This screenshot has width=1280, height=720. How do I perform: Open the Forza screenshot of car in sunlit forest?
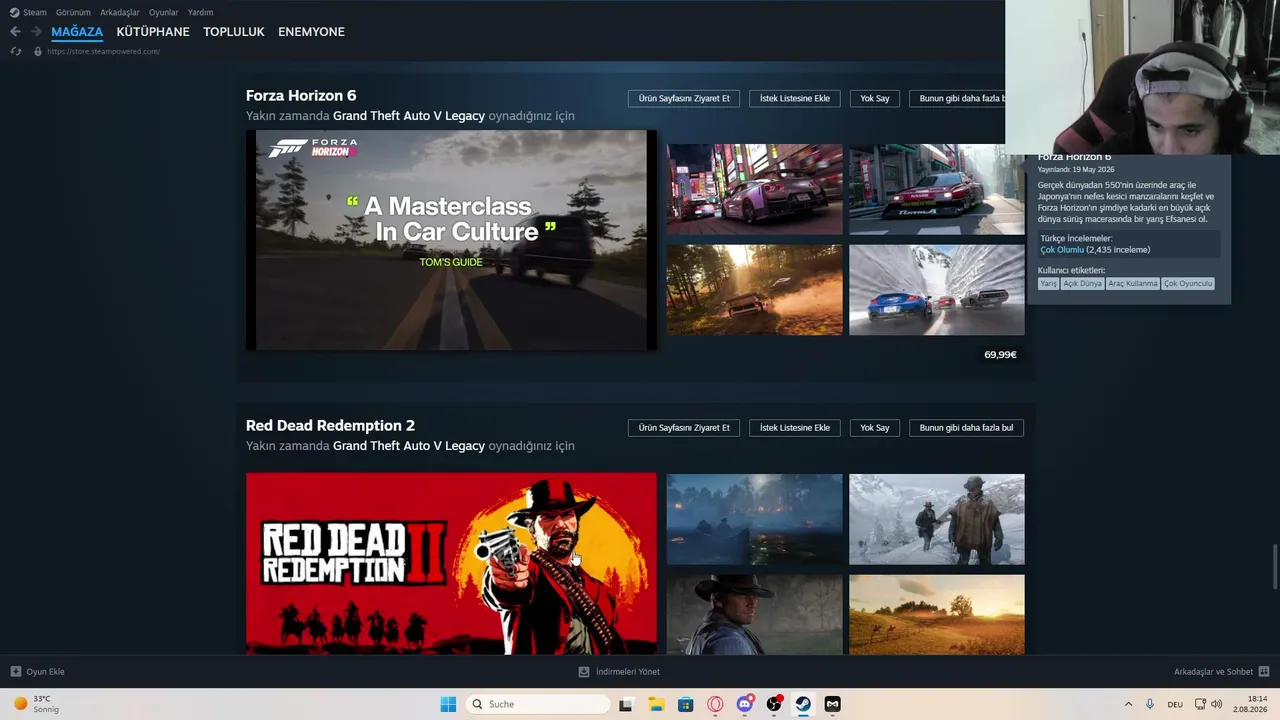coord(755,290)
